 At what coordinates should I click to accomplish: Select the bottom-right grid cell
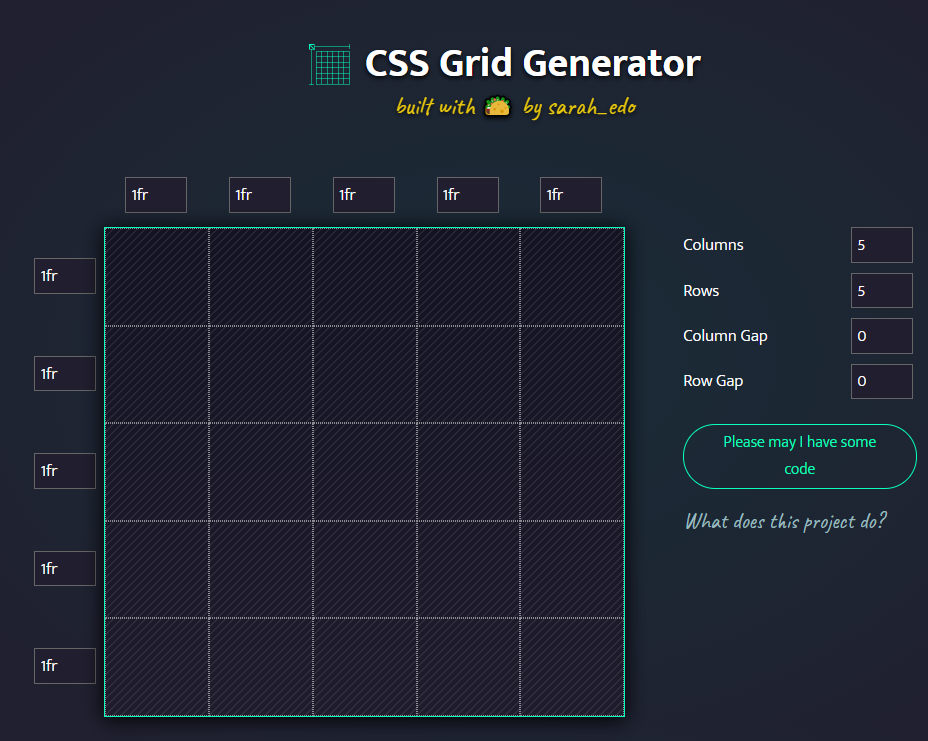[572, 667]
